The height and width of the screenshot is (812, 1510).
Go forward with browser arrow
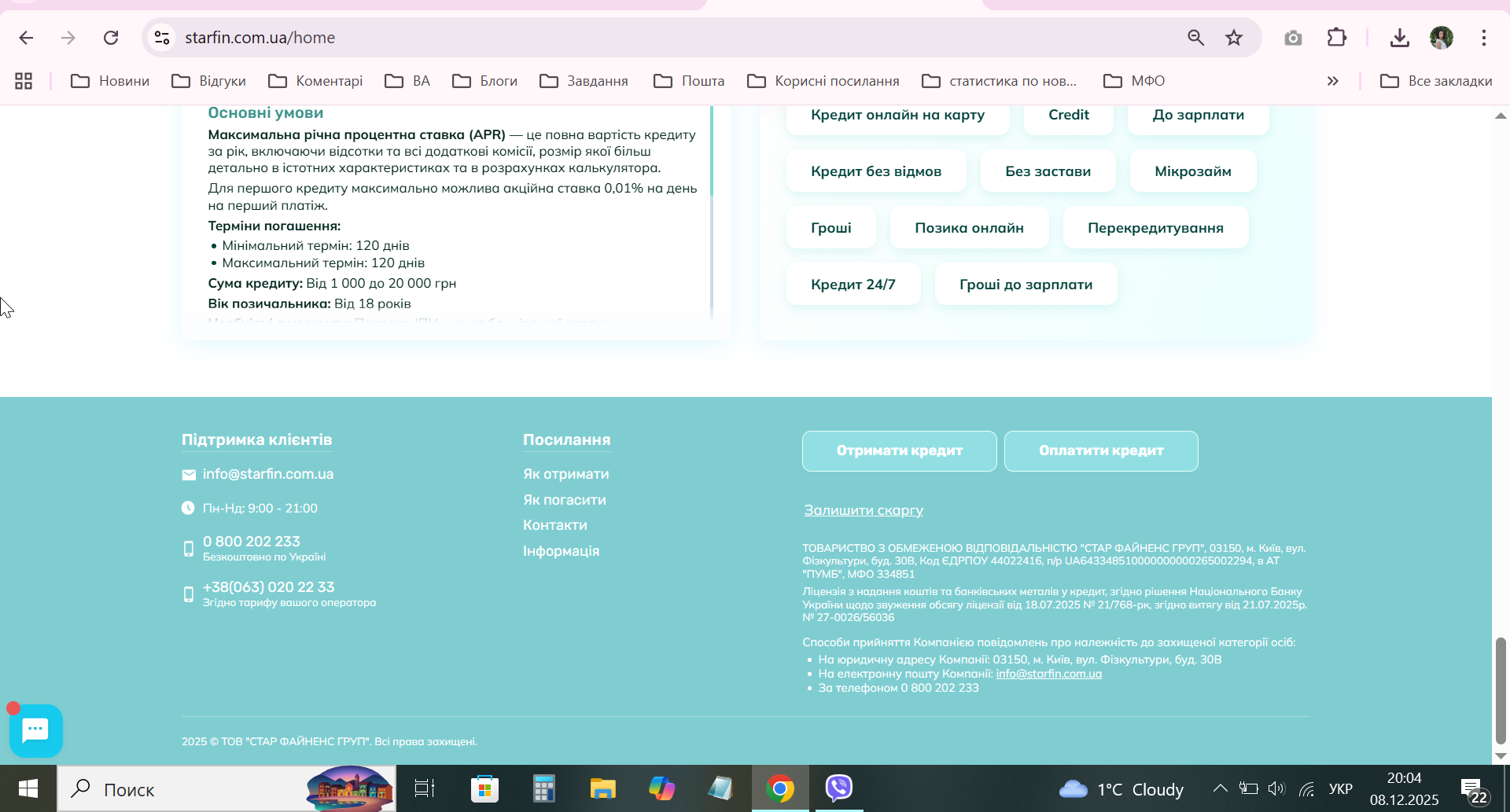(68, 38)
